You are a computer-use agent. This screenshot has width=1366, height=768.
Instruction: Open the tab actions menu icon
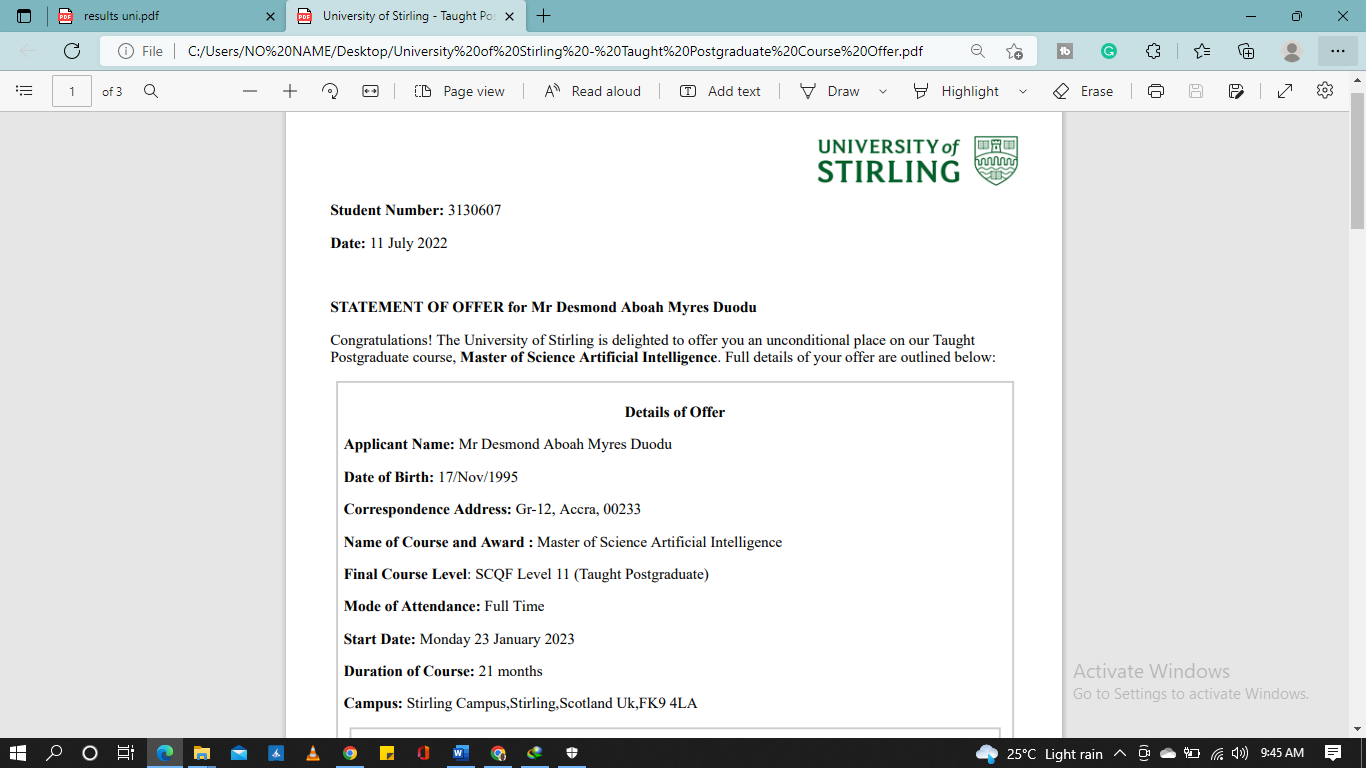coord(24,16)
